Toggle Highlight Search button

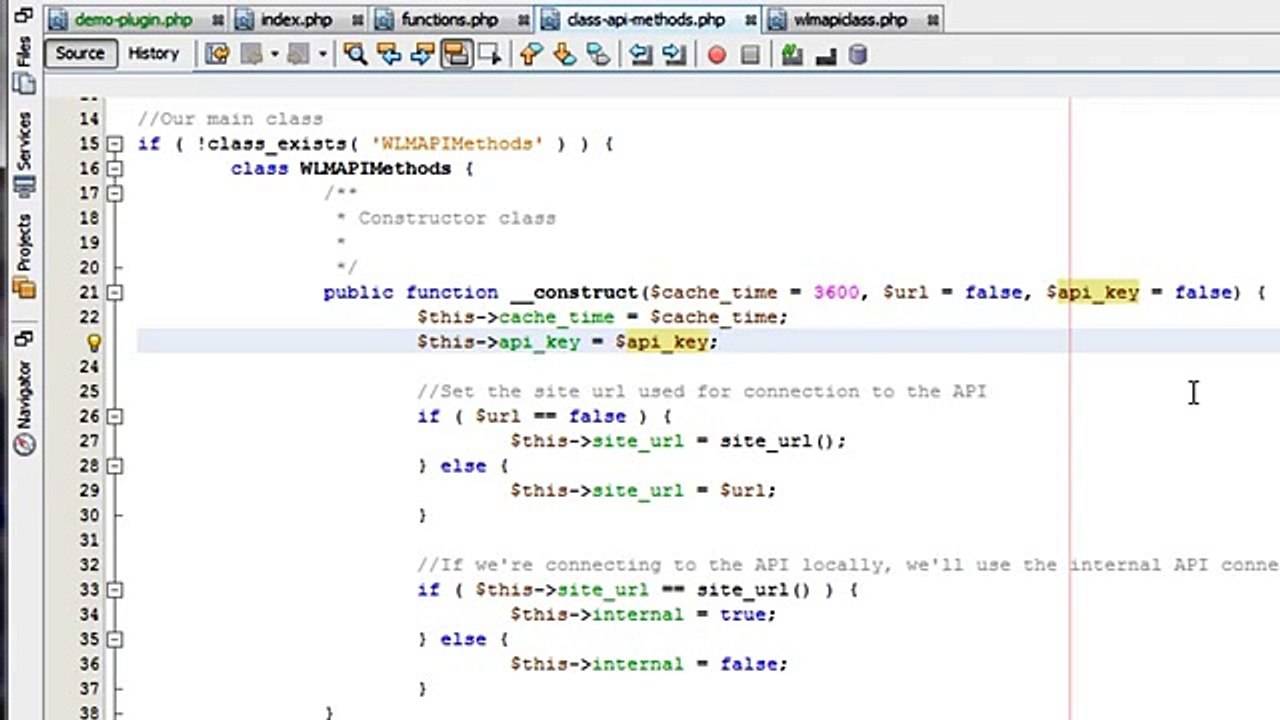[x=456, y=54]
